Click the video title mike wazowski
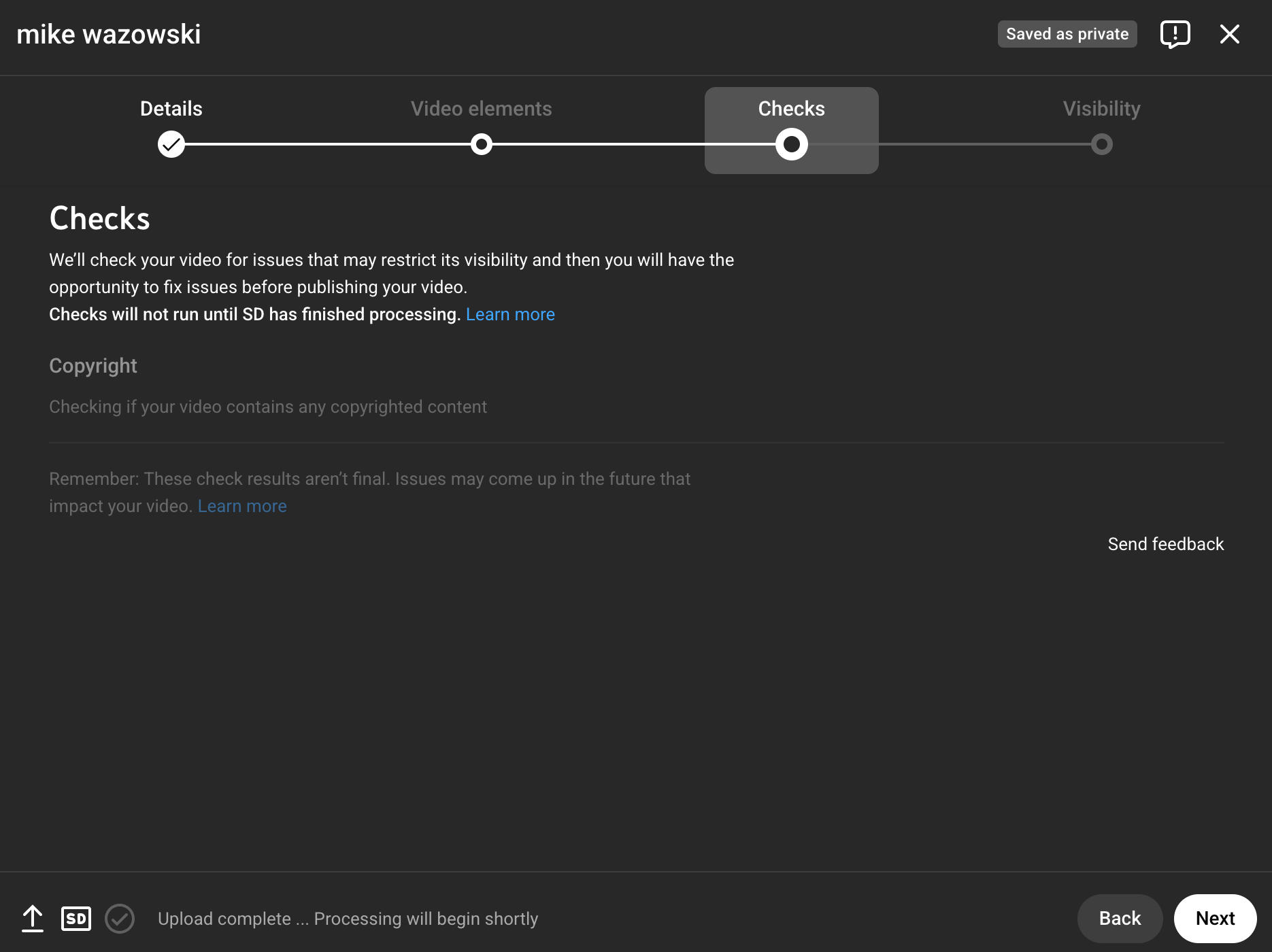 pyautogui.click(x=110, y=33)
